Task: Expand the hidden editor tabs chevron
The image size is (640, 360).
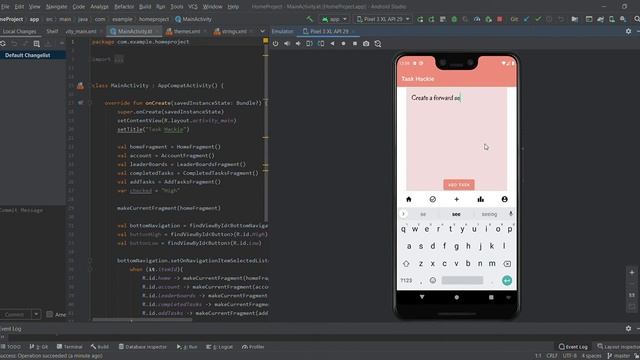Action: (262, 31)
